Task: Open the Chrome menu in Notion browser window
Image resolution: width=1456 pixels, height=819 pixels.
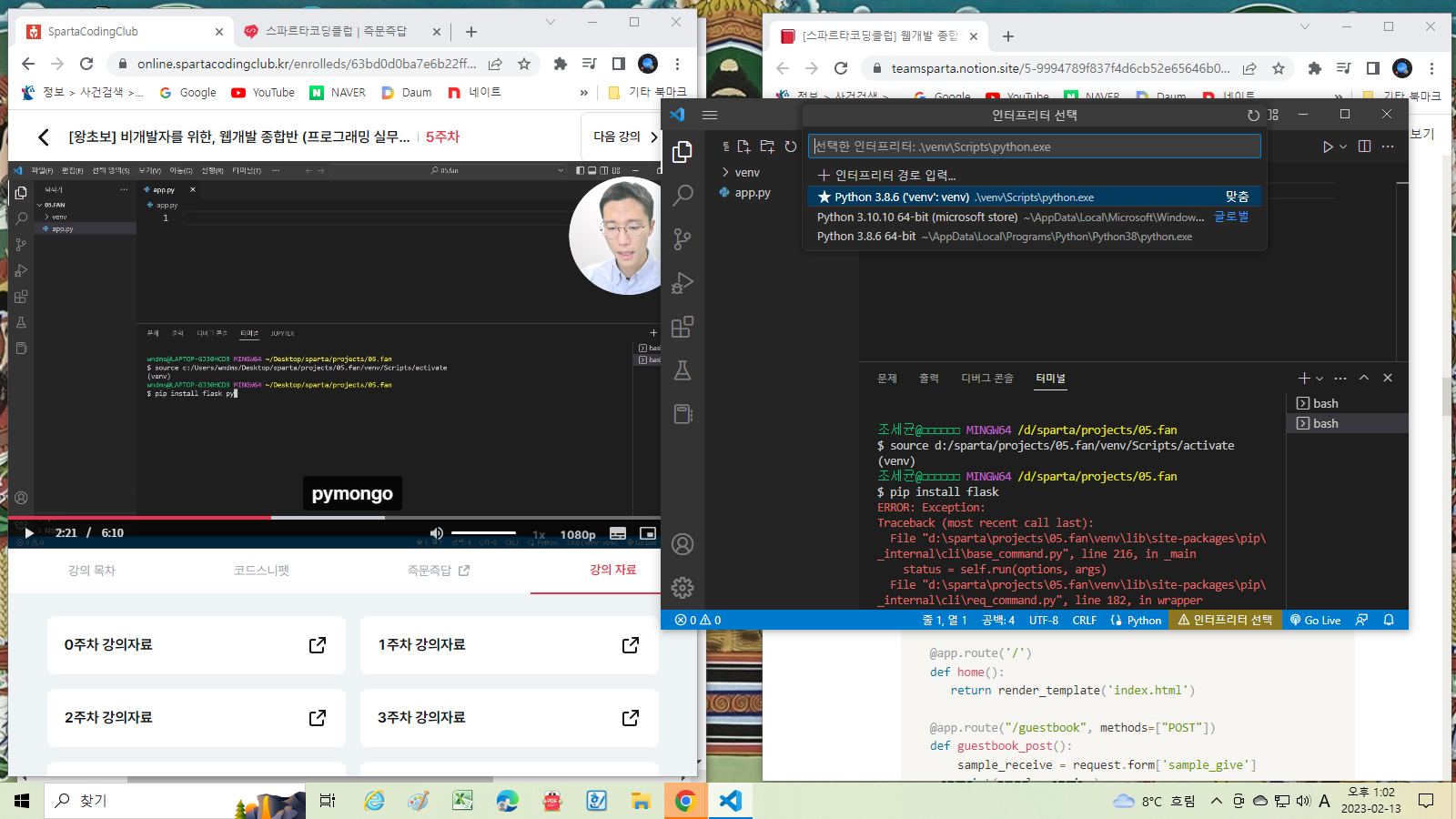Action: [1431, 68]
